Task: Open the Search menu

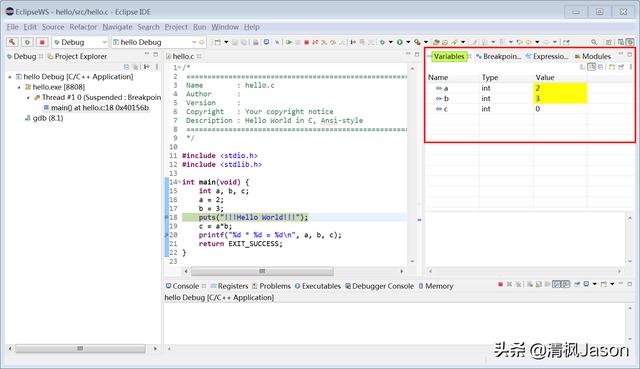Action: point(148,27)
